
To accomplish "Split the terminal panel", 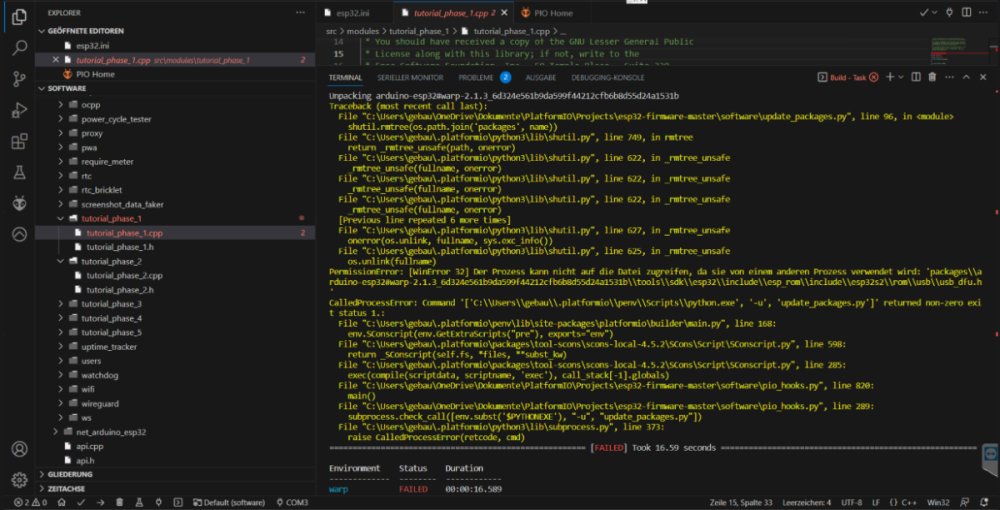I will click(914, 77).
